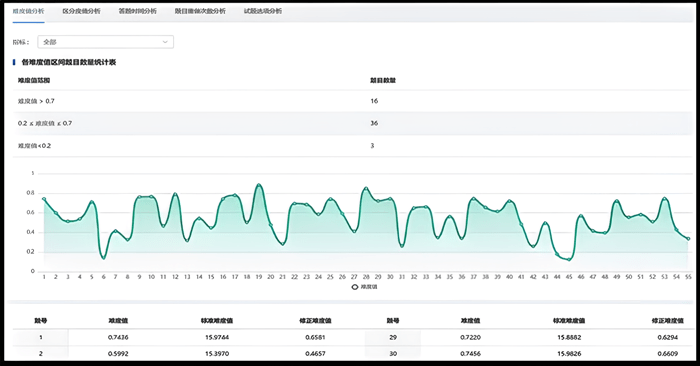700x366 pixels.
Task: Go to the 试题选项分析 tab
Action: (x=262, y=11)
